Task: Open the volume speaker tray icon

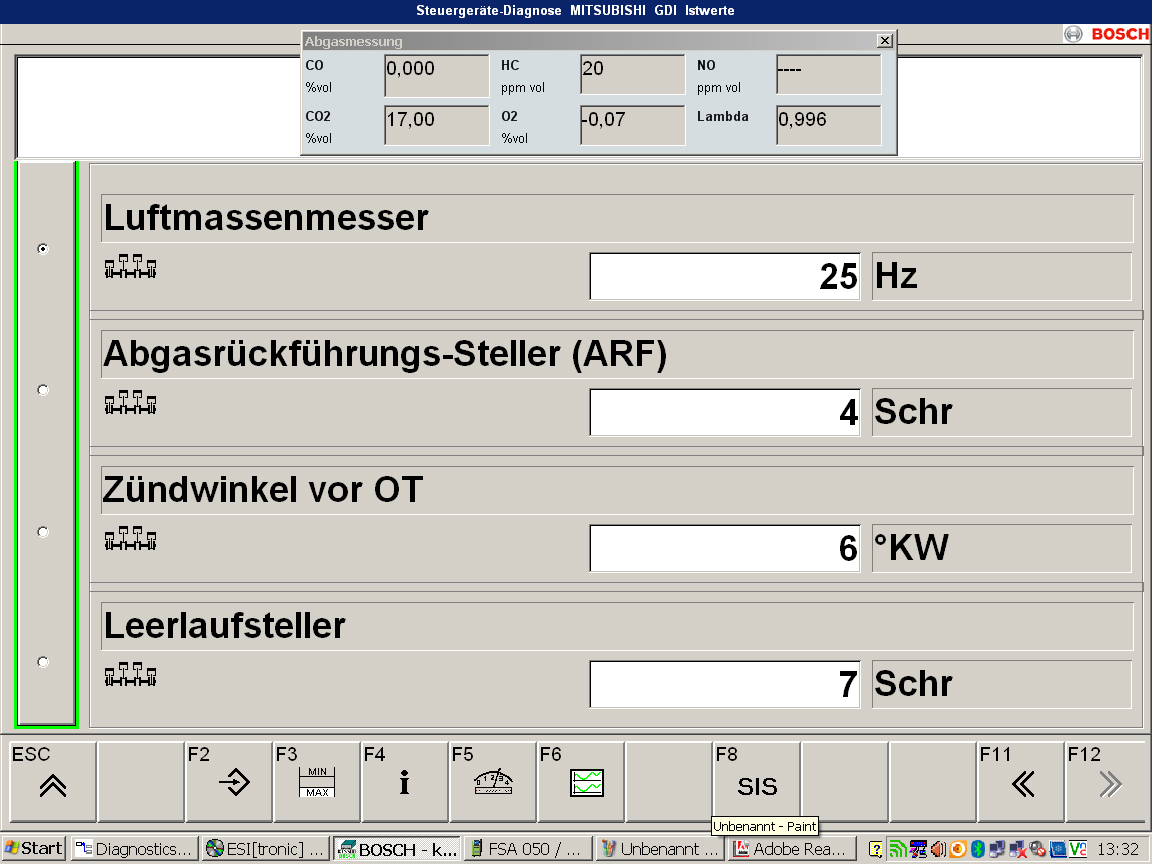Action: click(938, 849)
